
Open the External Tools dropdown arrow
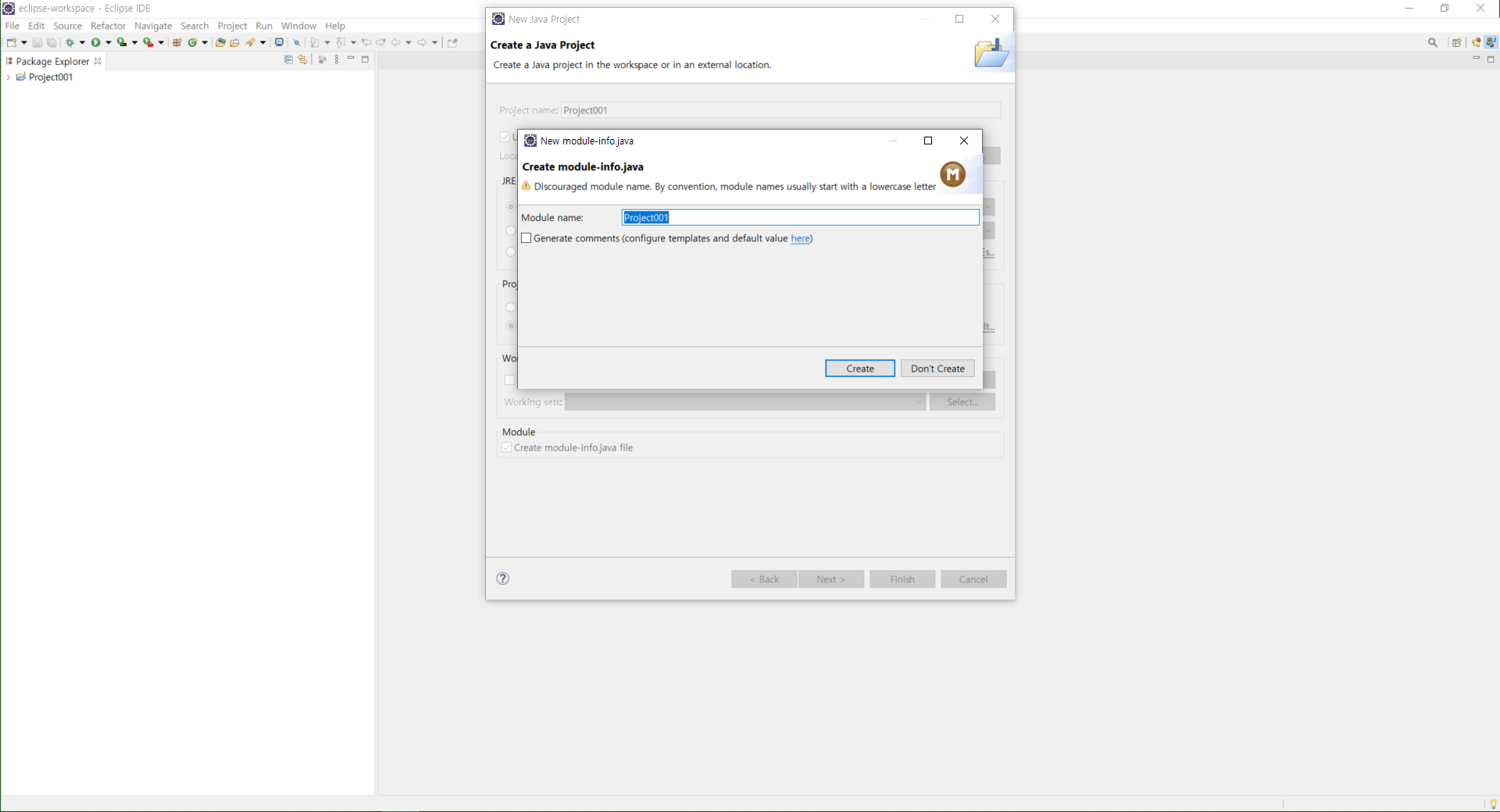point(161,42)
